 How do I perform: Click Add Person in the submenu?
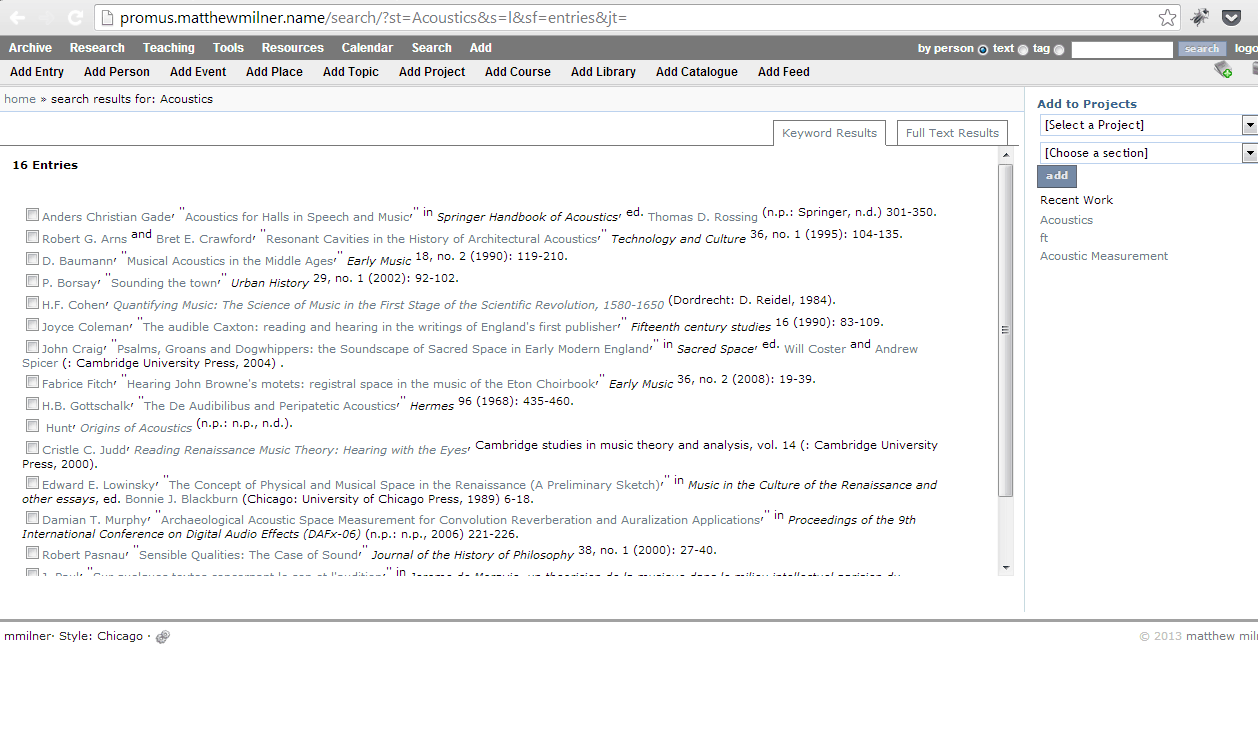(117, 72)
